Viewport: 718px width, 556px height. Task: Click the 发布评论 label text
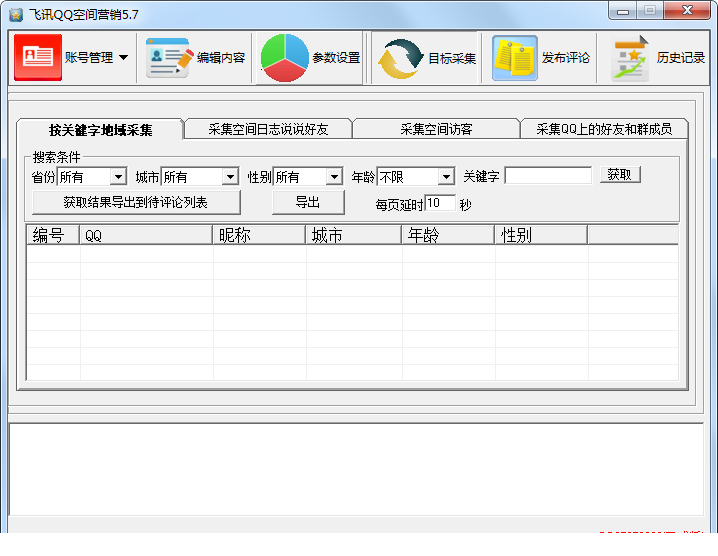(x=566, y=58)
